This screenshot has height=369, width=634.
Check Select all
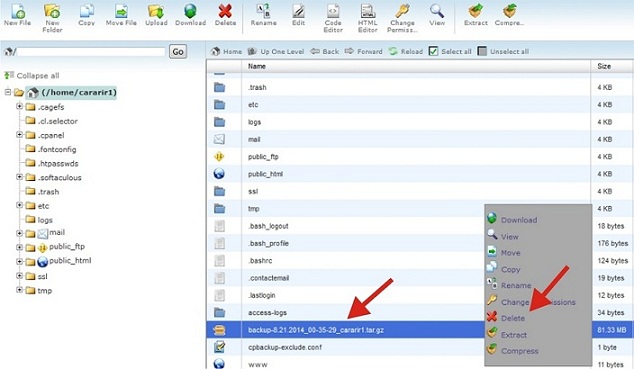click(x=433, y=51)
